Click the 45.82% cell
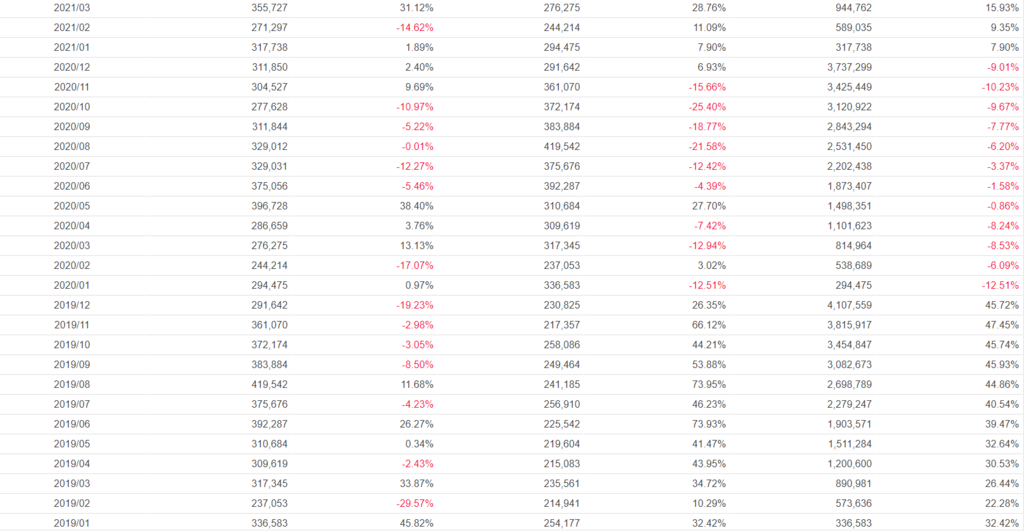 [415, 522]
